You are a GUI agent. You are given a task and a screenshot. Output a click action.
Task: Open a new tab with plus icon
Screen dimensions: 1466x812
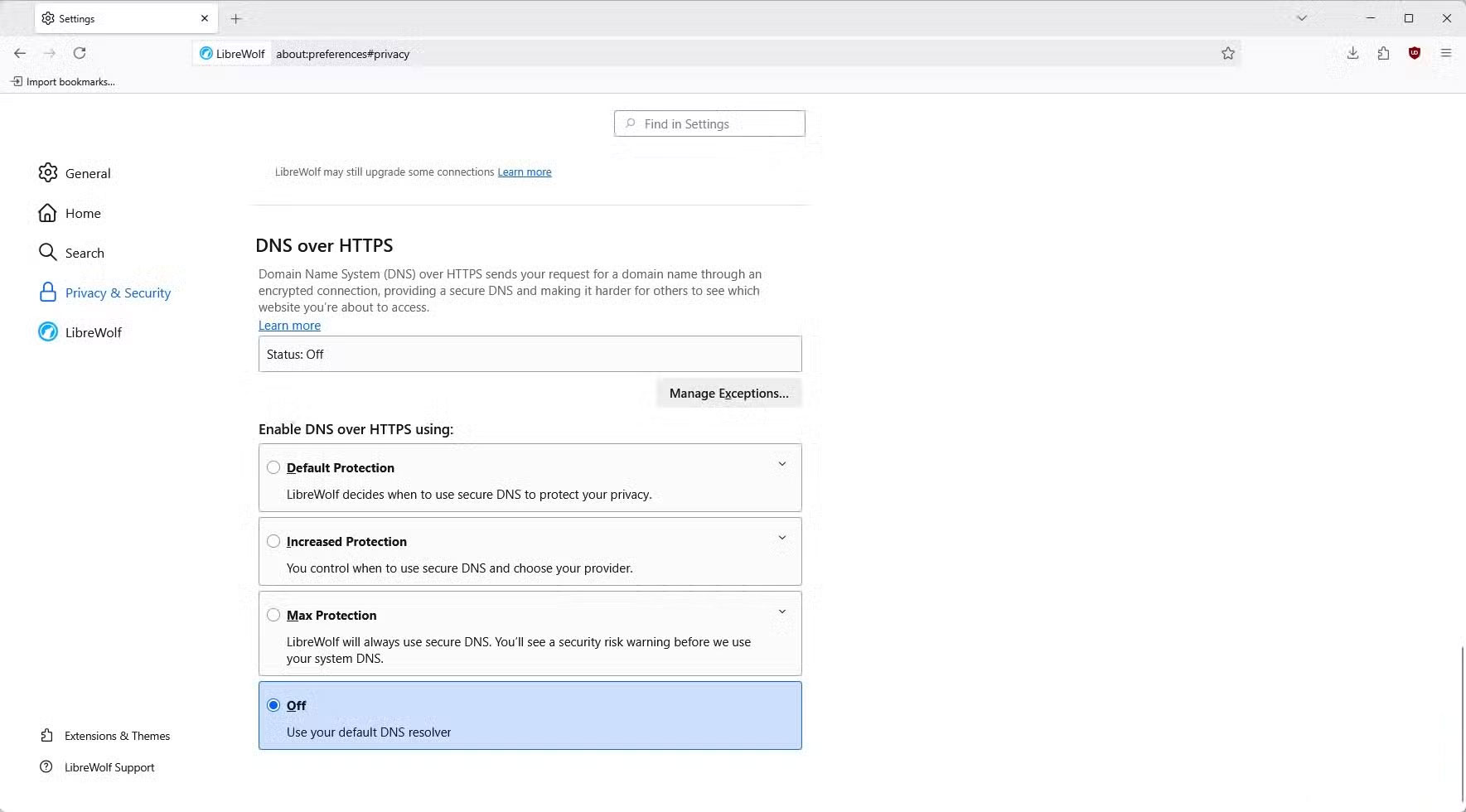236,18
